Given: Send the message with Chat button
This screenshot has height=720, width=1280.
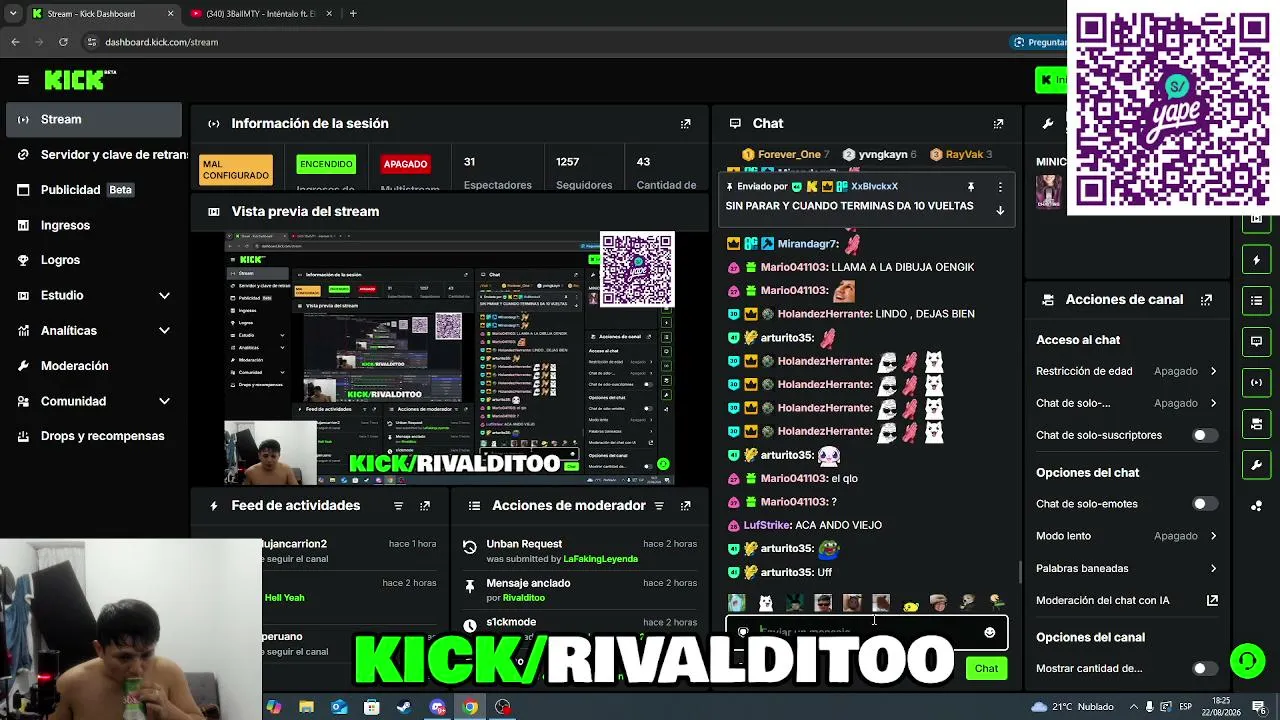Looking at the screenshot, I should (986, 669).
